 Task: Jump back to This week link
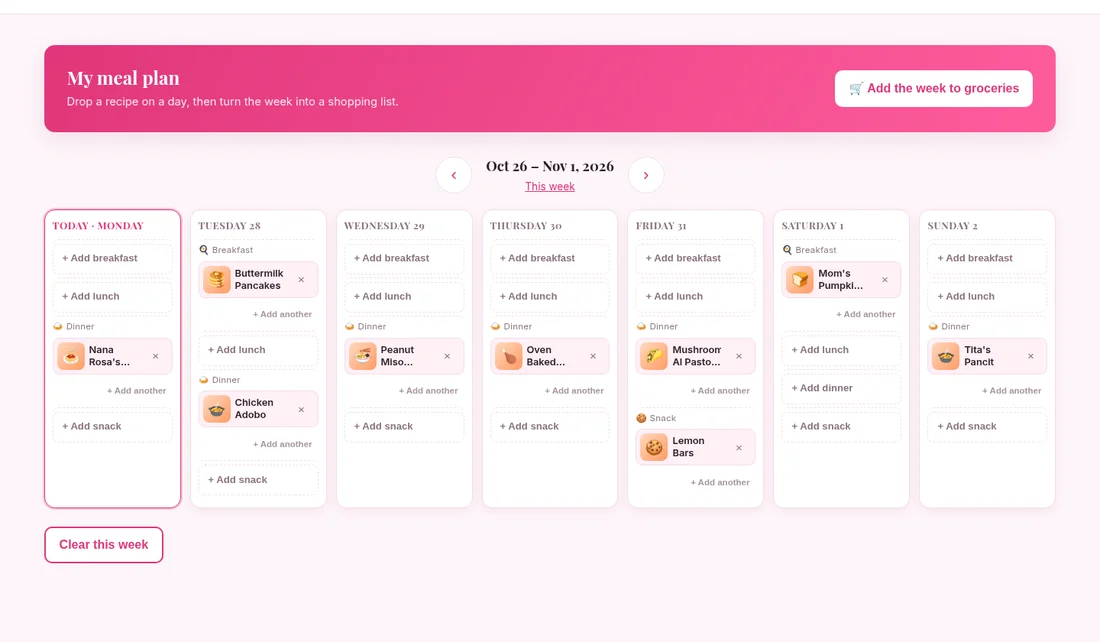click(550, 187)
